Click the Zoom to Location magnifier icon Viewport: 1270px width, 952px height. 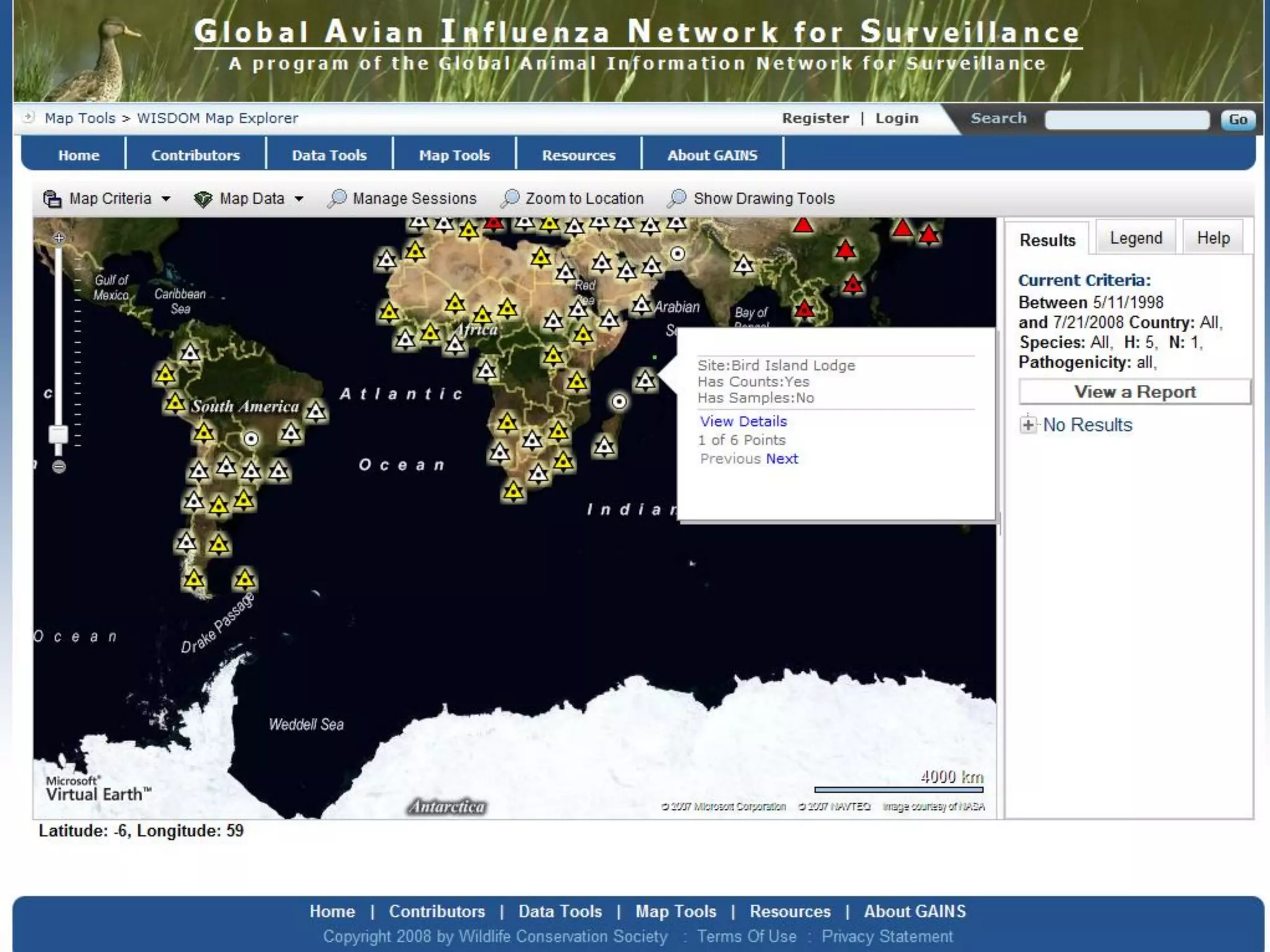point(510,198)
